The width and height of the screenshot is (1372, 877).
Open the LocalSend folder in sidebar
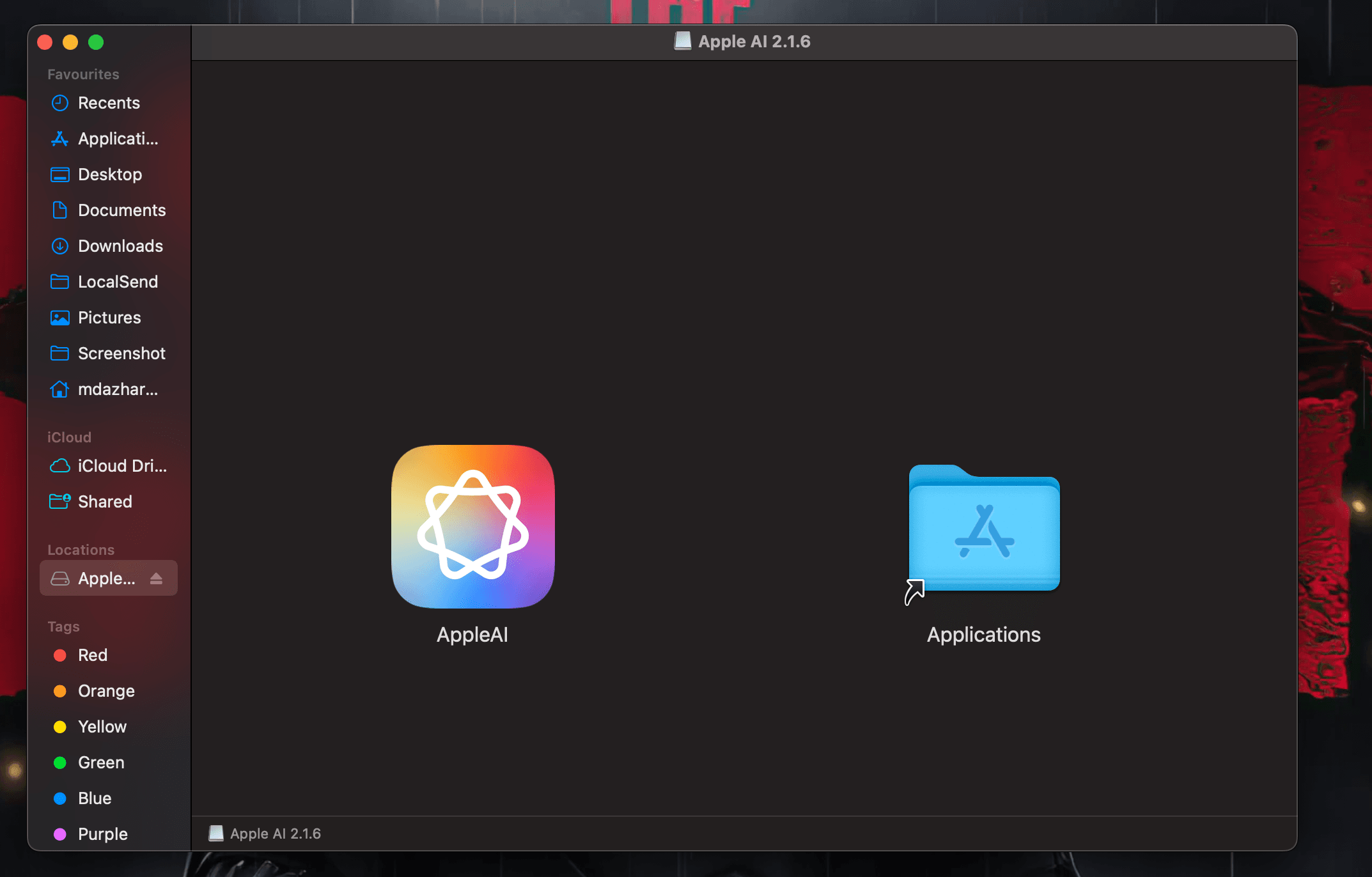tap(118, 282)
